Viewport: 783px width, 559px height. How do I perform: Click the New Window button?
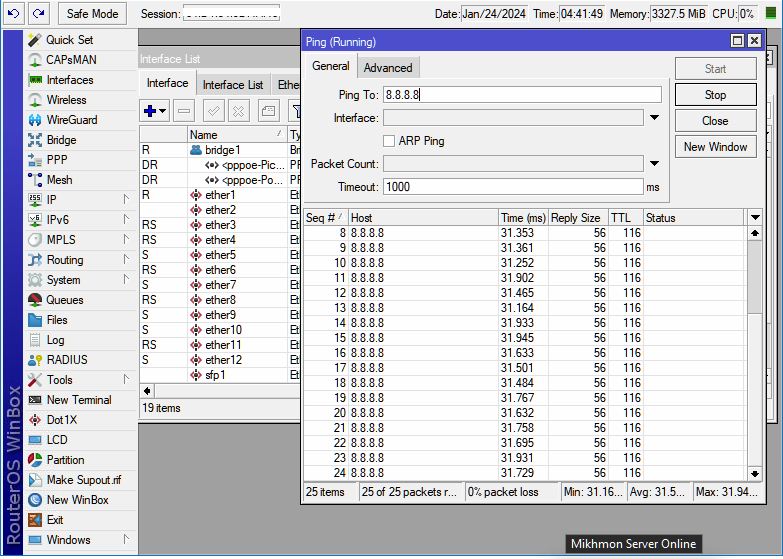point(716,147)
